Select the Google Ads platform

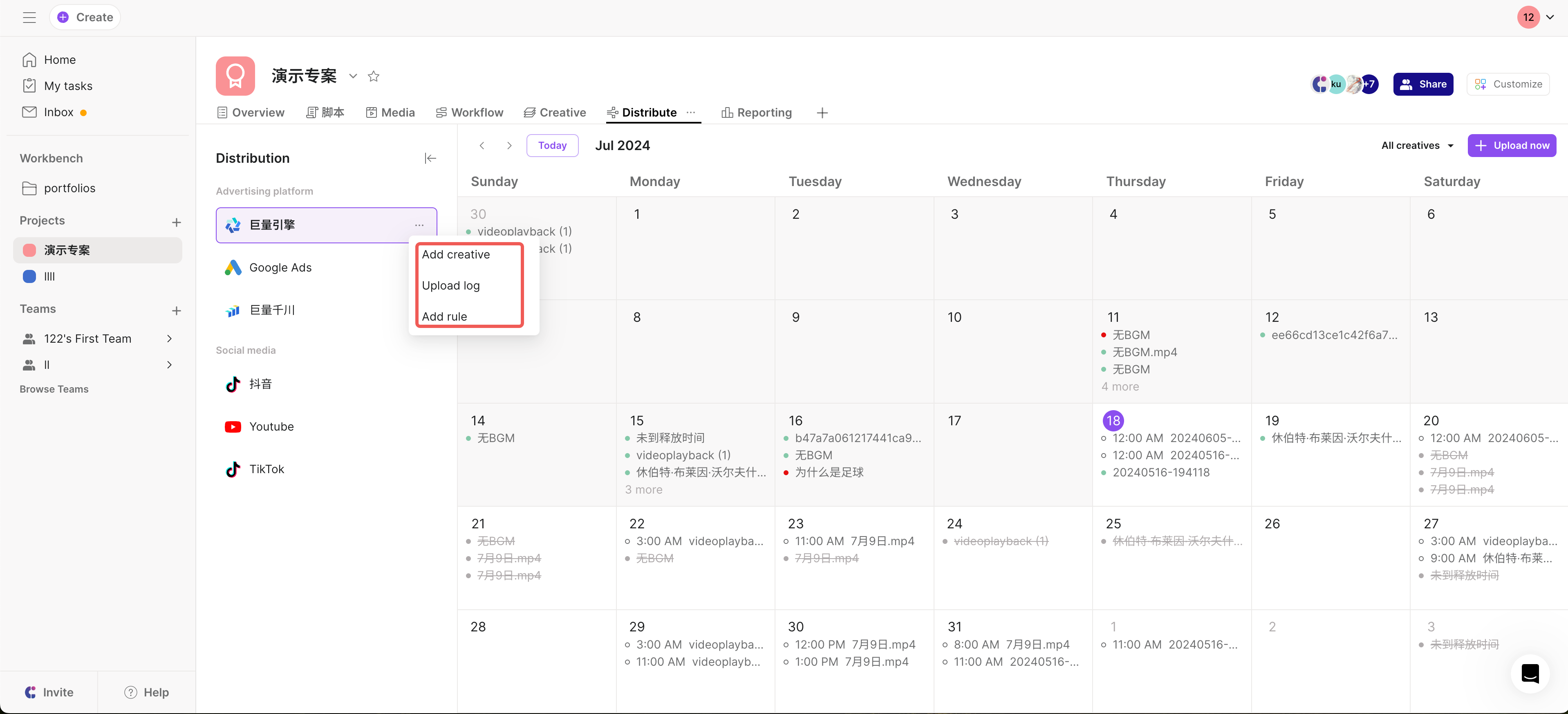tap(280, 267)
